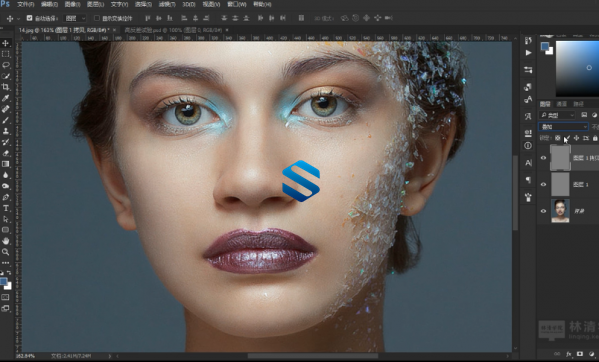Select the Brush tool
The height and width of the screenshot is (362, 599).
pos(6,120)
